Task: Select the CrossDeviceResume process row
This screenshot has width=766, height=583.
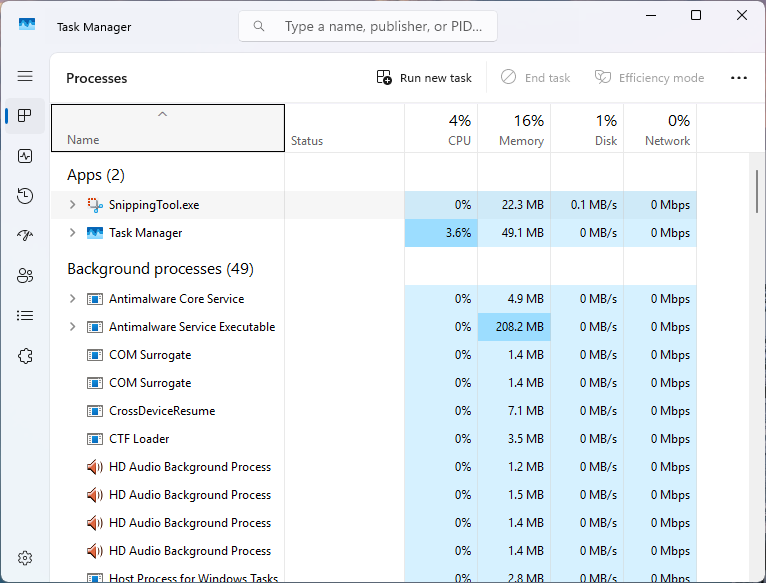Action: click(161, 411)
